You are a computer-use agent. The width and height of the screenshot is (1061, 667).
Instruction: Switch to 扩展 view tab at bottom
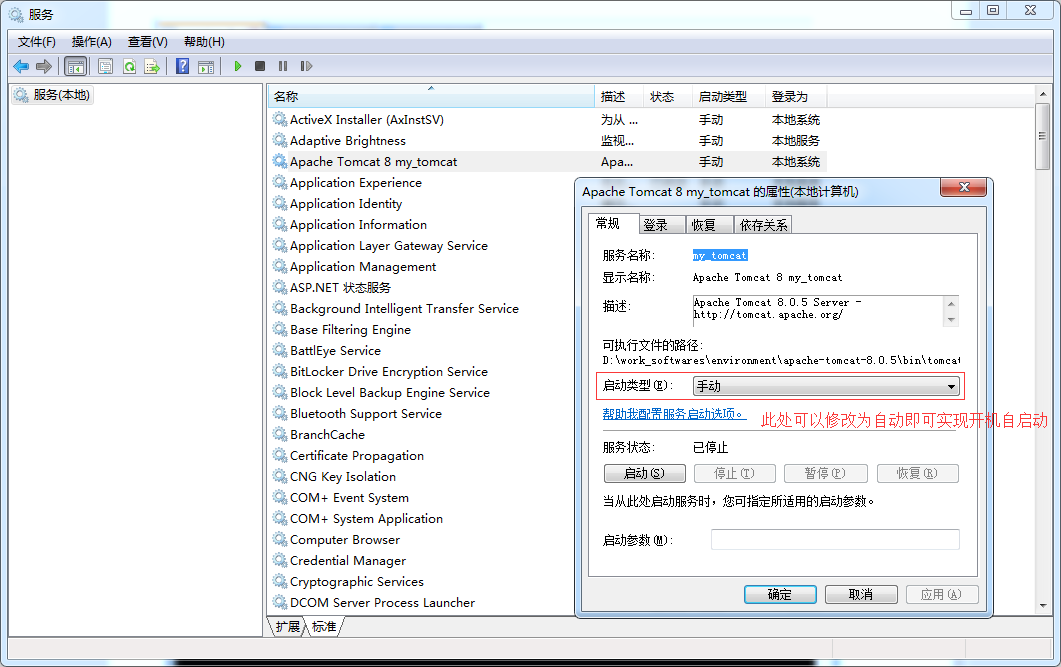pyautogui.click(x=288, y=626)
